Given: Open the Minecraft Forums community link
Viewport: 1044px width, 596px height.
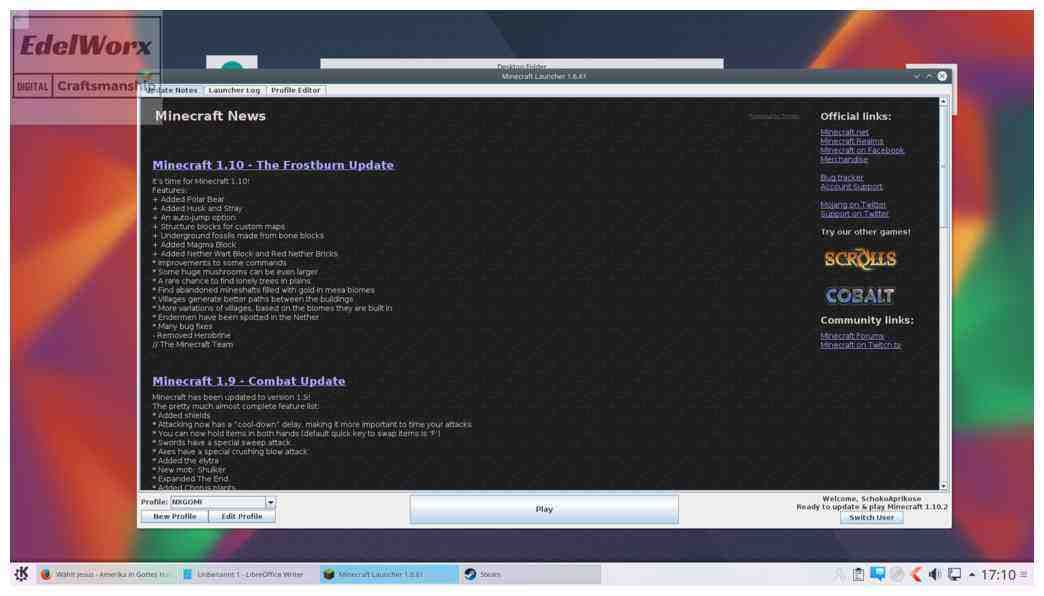Looking at the screenshot, I should click(852, 336).
